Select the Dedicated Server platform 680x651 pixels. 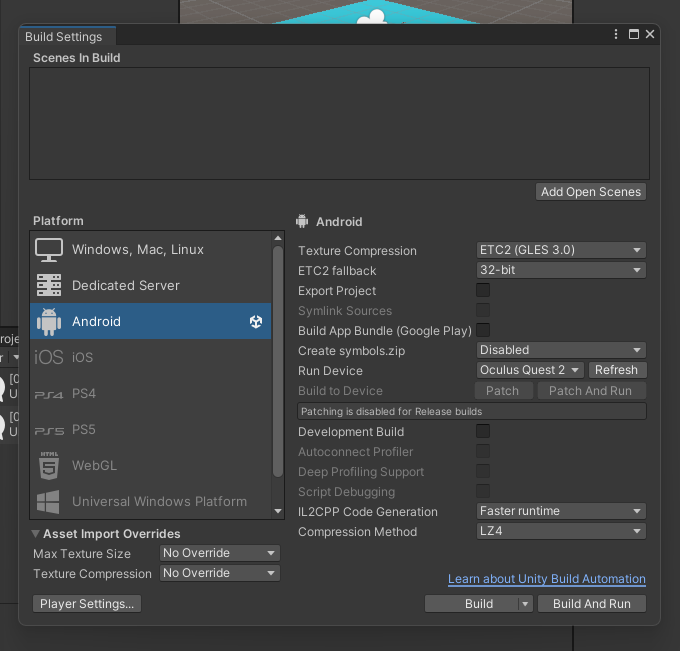coord(150,285)
